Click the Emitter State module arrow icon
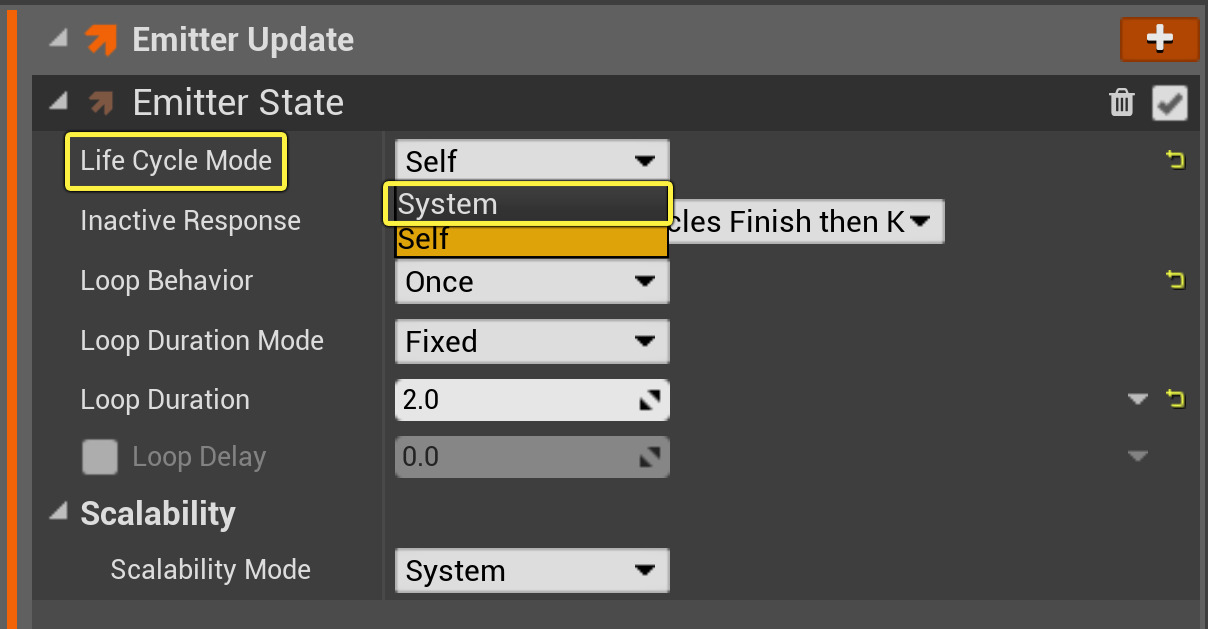 pos(101,102)
